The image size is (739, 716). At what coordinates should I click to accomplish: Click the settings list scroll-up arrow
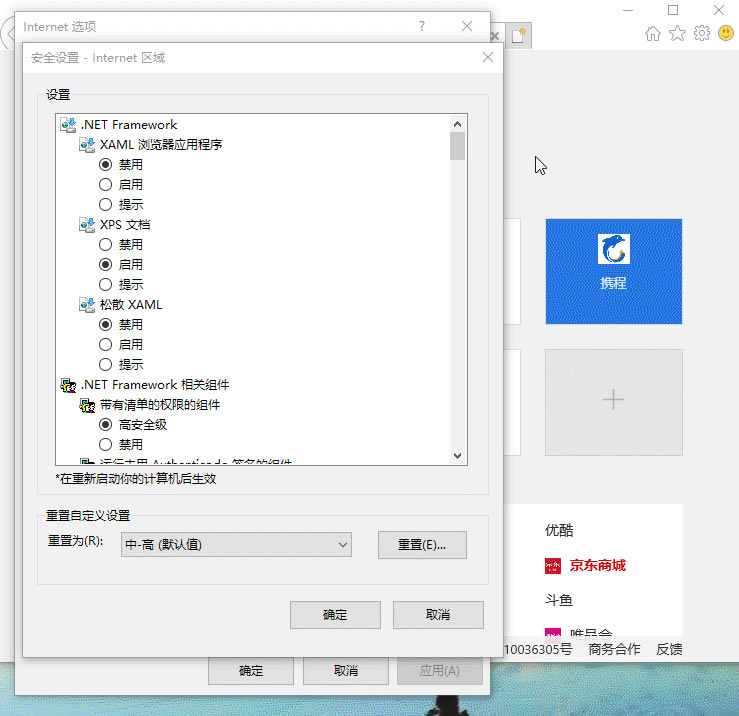(458, 123)
